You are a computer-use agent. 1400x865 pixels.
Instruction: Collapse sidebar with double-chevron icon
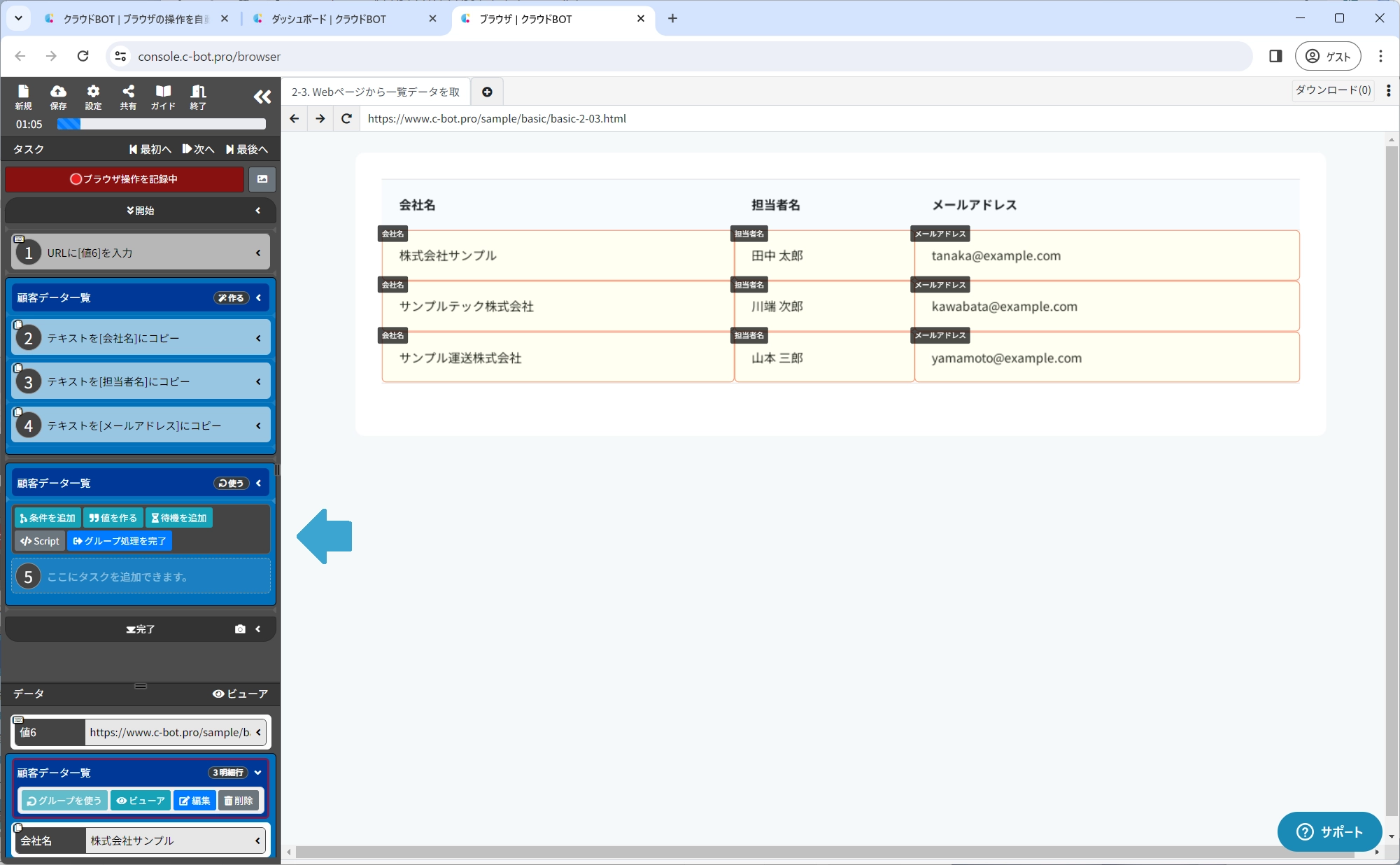click(262, 97)
